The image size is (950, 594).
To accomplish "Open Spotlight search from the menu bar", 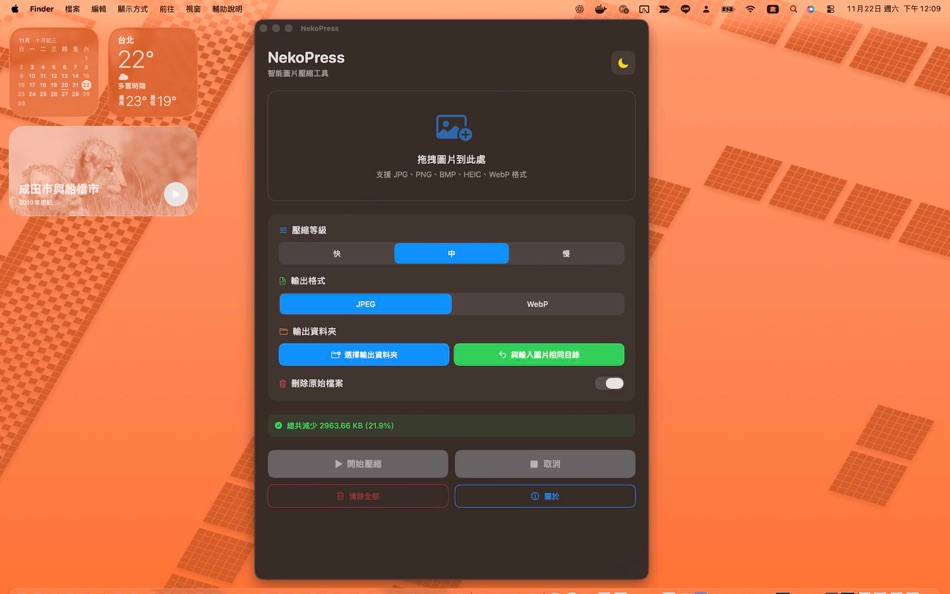I will pyautogui.click(x=793, y=9).
